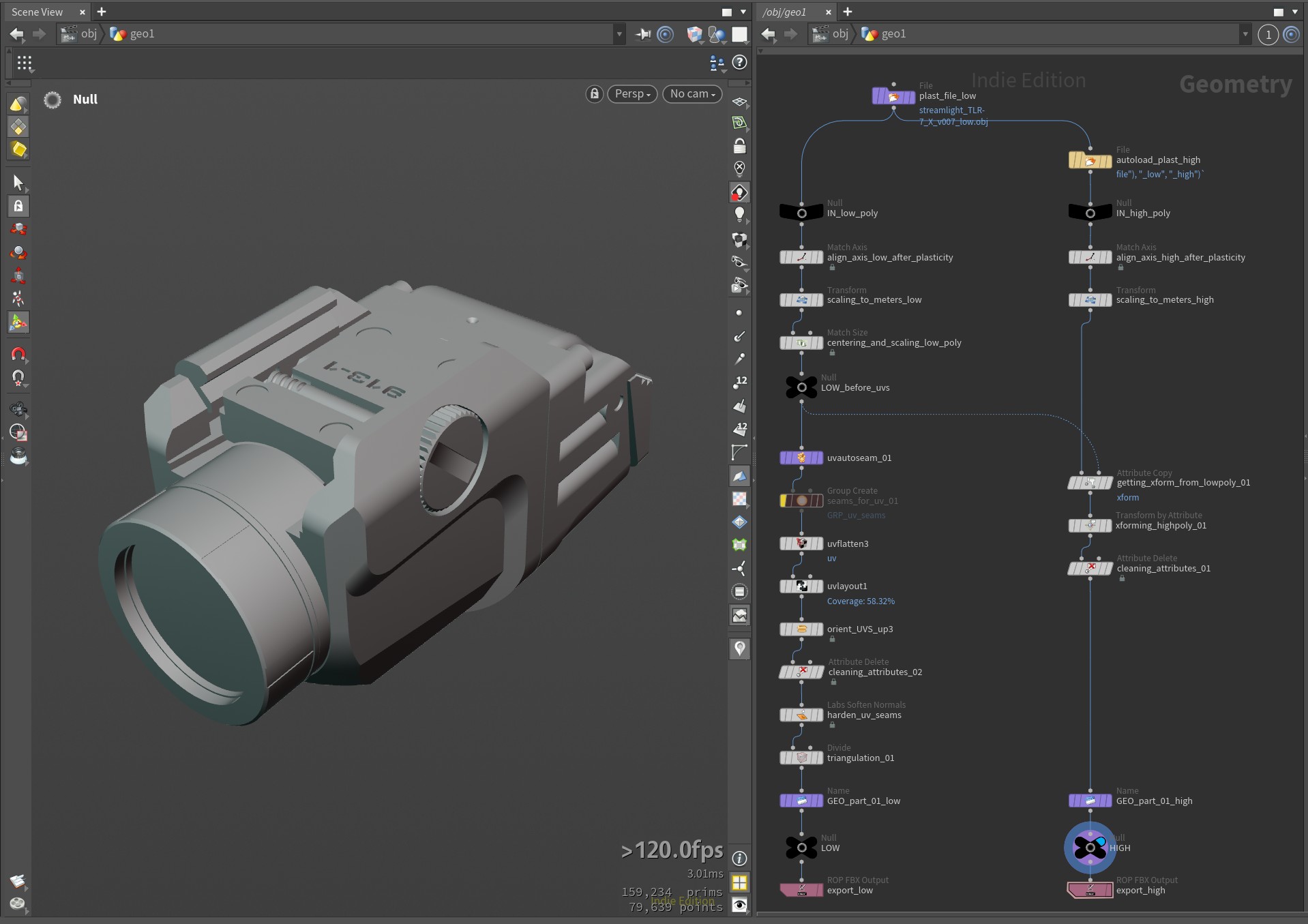The image size is (1308, 924).
Task: Open the viewport info display icon
Action: [x=739, y=859]
